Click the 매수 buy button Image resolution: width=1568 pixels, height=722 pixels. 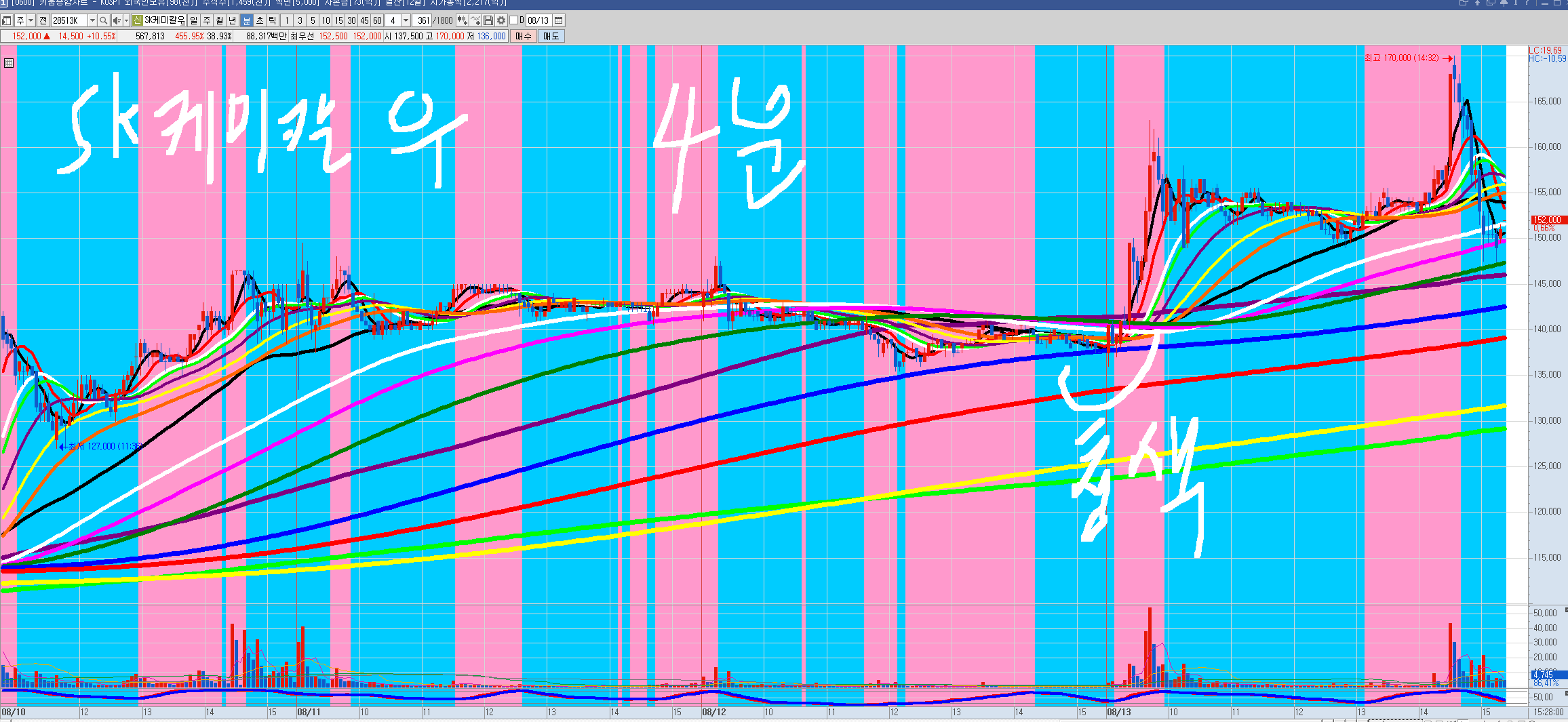click(523, 36)
